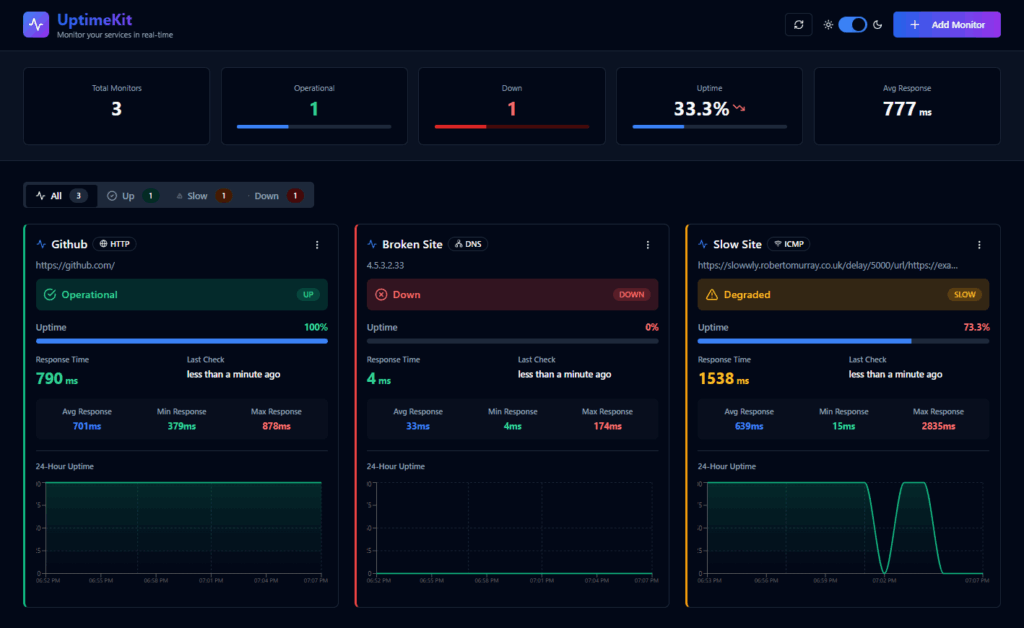The image size is (1024, 628).
Task: Open the Github monitor options menu
Action: point(317,244)
